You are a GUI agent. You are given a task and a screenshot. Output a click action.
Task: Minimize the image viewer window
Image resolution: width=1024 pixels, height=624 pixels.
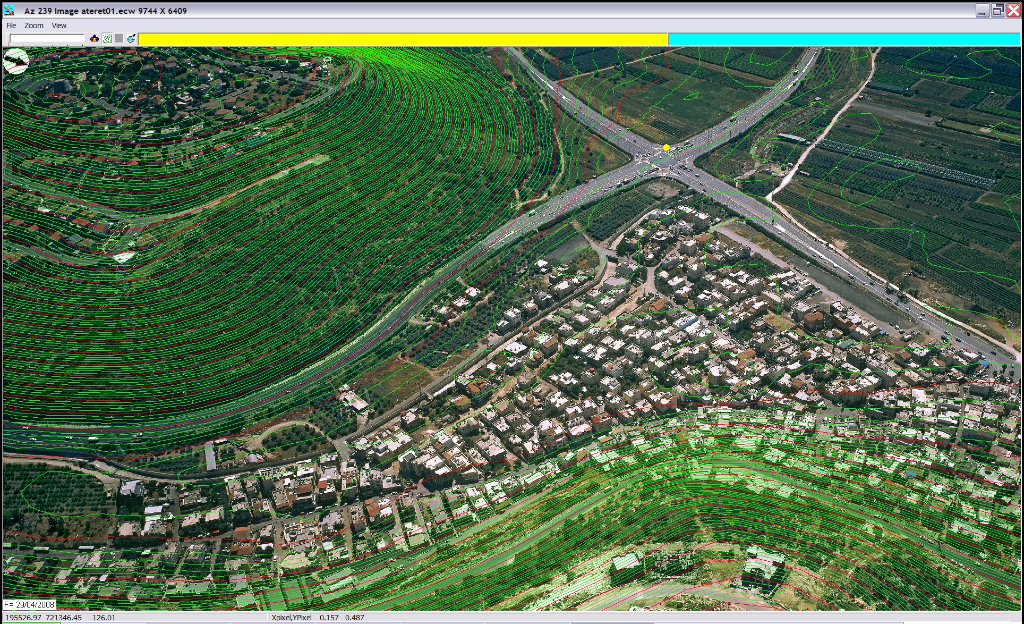(983, 9)
